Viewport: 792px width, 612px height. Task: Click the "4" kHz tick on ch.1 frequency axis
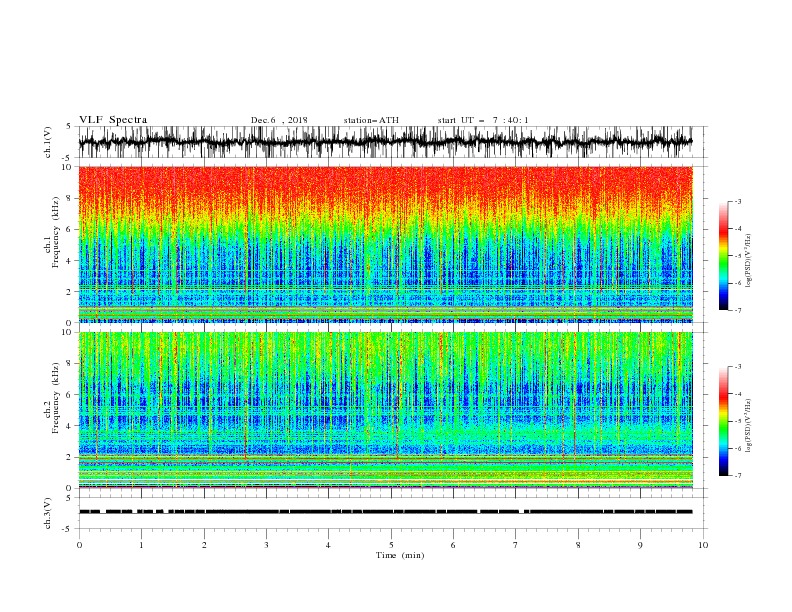click(69, 261)
